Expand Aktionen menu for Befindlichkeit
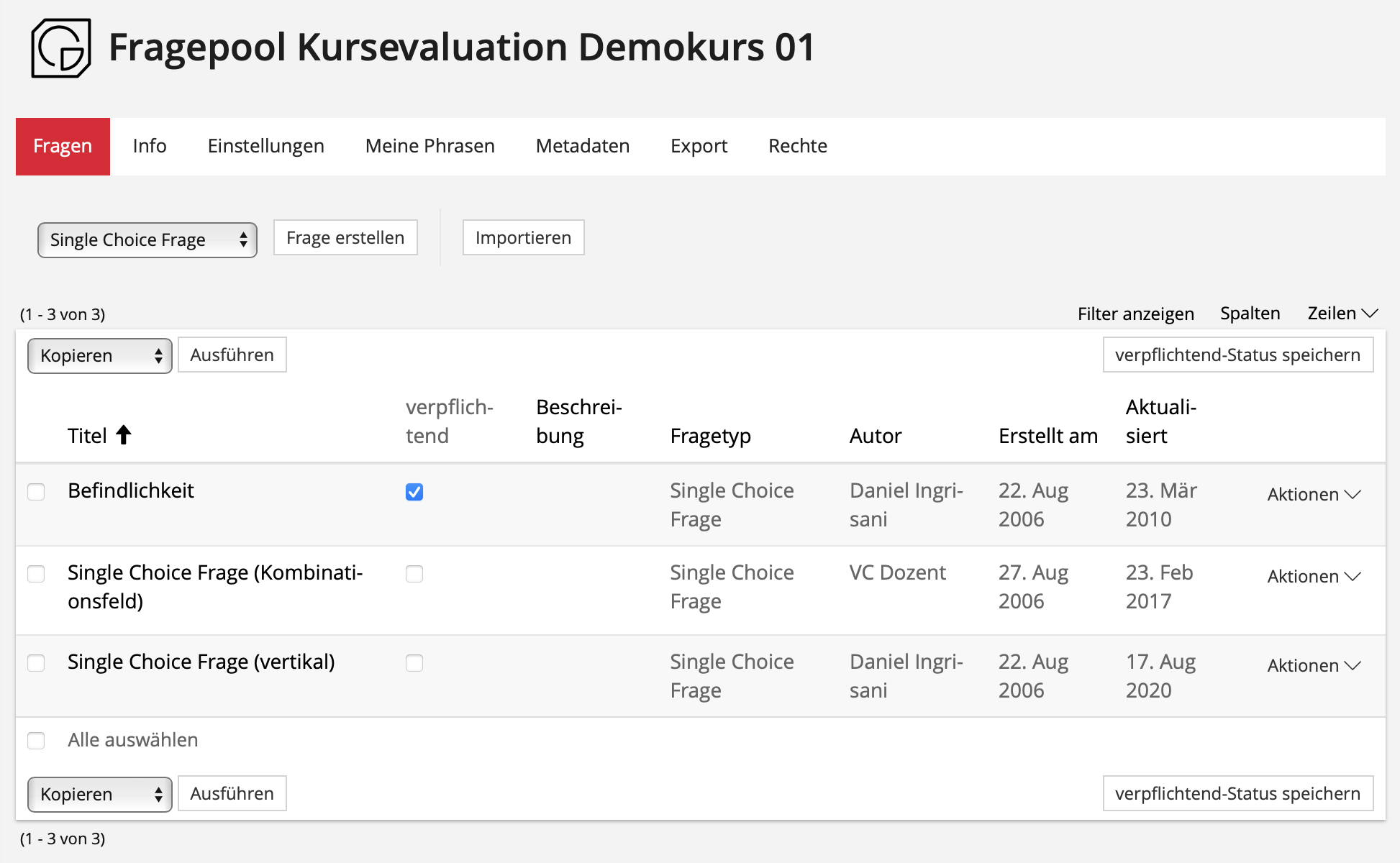The width and height of the screenshot is (1400, 863). (x=1314, y=495)
